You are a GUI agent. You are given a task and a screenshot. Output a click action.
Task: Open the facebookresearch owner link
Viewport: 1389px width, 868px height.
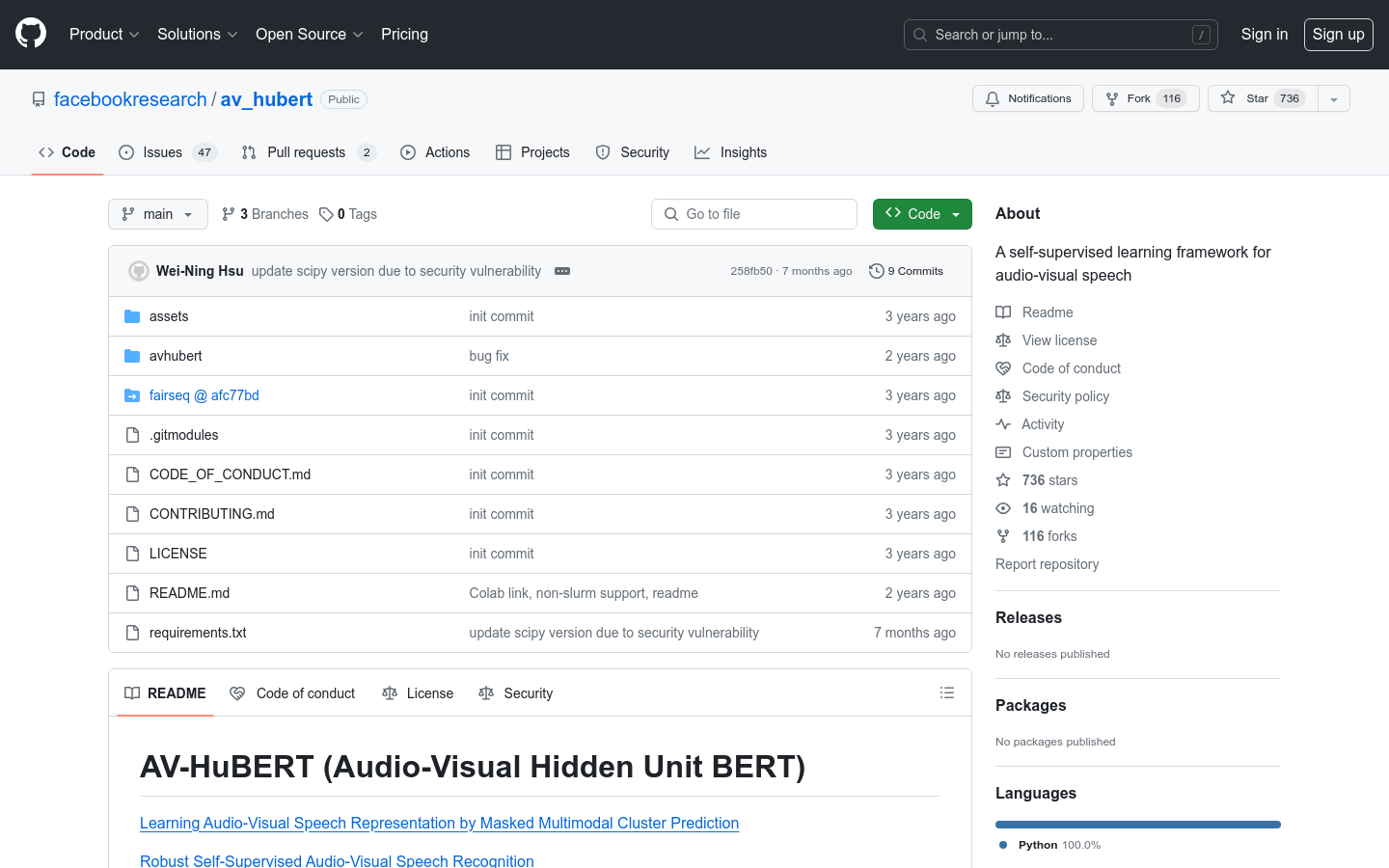130,99
